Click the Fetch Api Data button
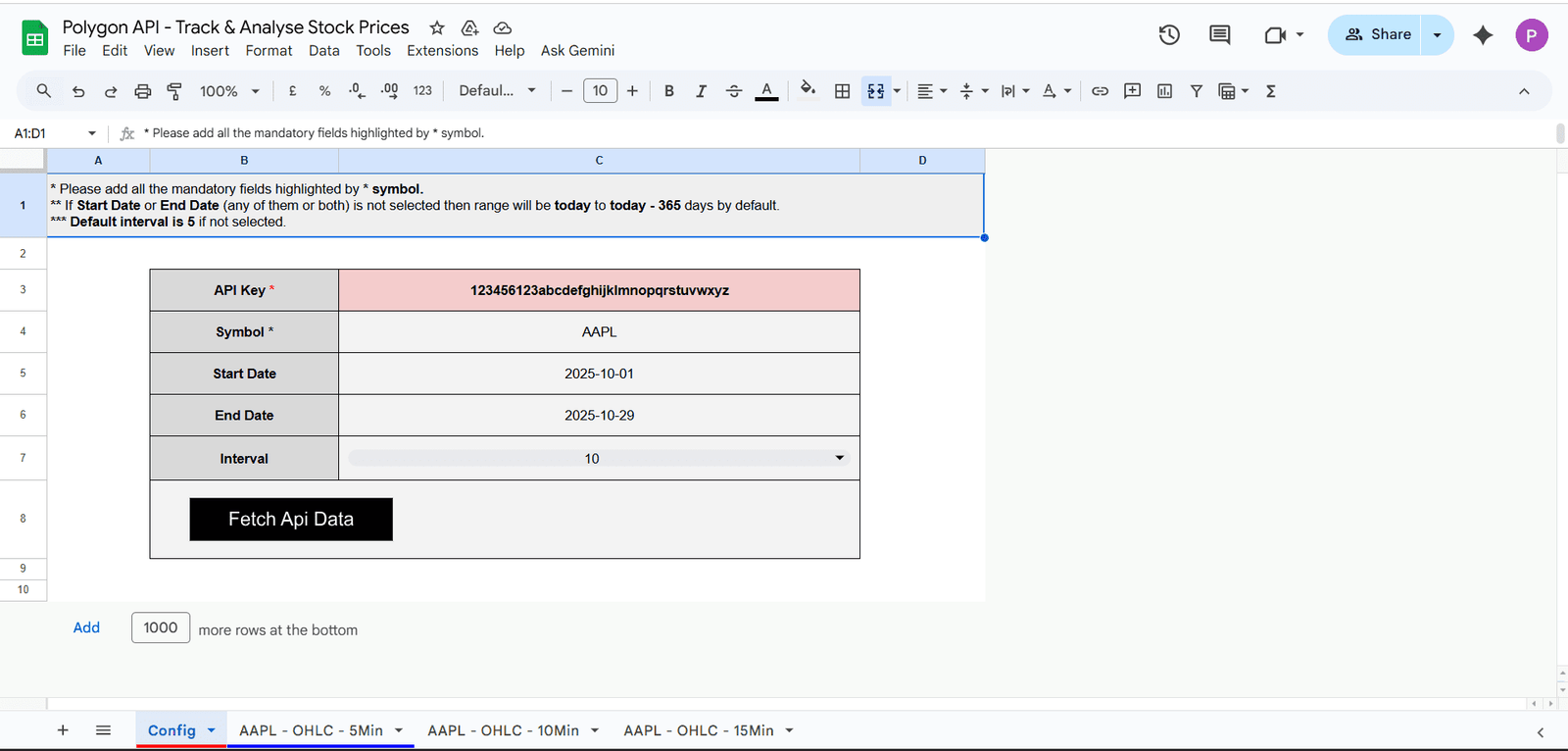 tap(291, 519)
